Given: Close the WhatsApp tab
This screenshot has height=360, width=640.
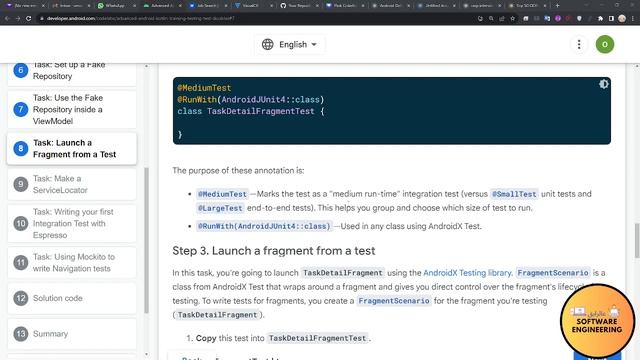Looking at the screenshot, I should 135,6.
